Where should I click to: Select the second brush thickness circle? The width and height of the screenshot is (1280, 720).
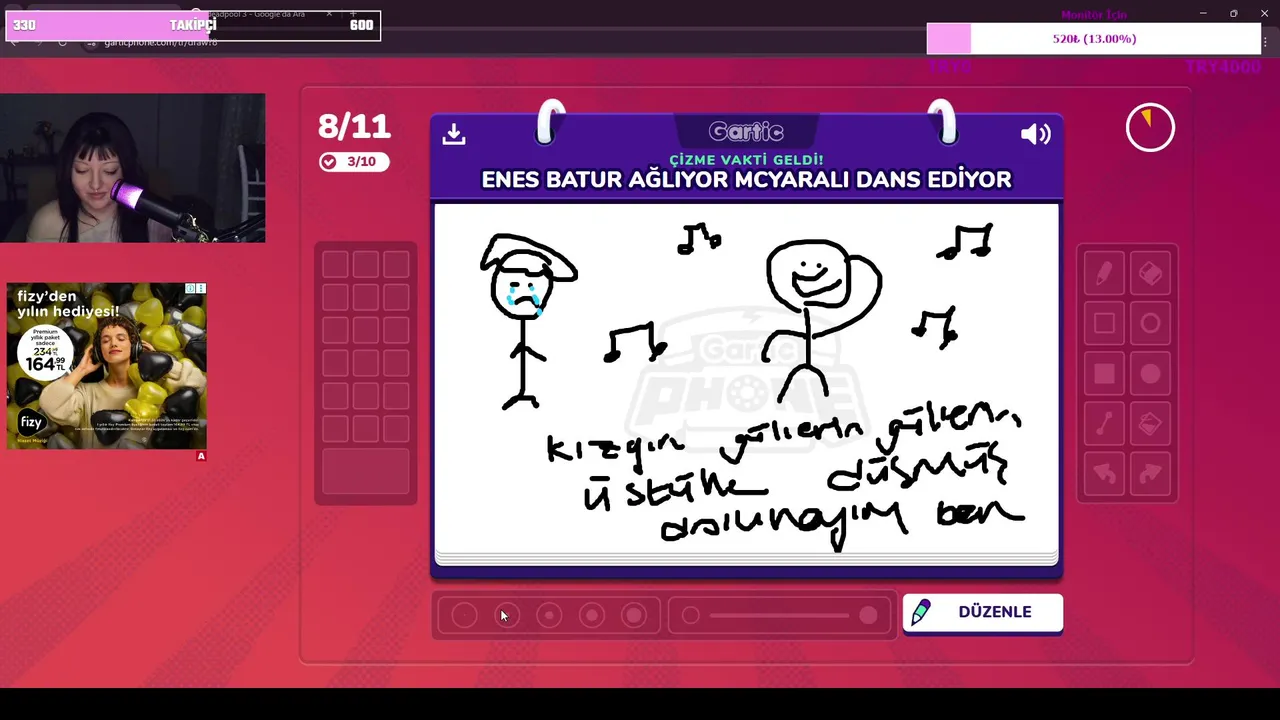tap(506, 616)
